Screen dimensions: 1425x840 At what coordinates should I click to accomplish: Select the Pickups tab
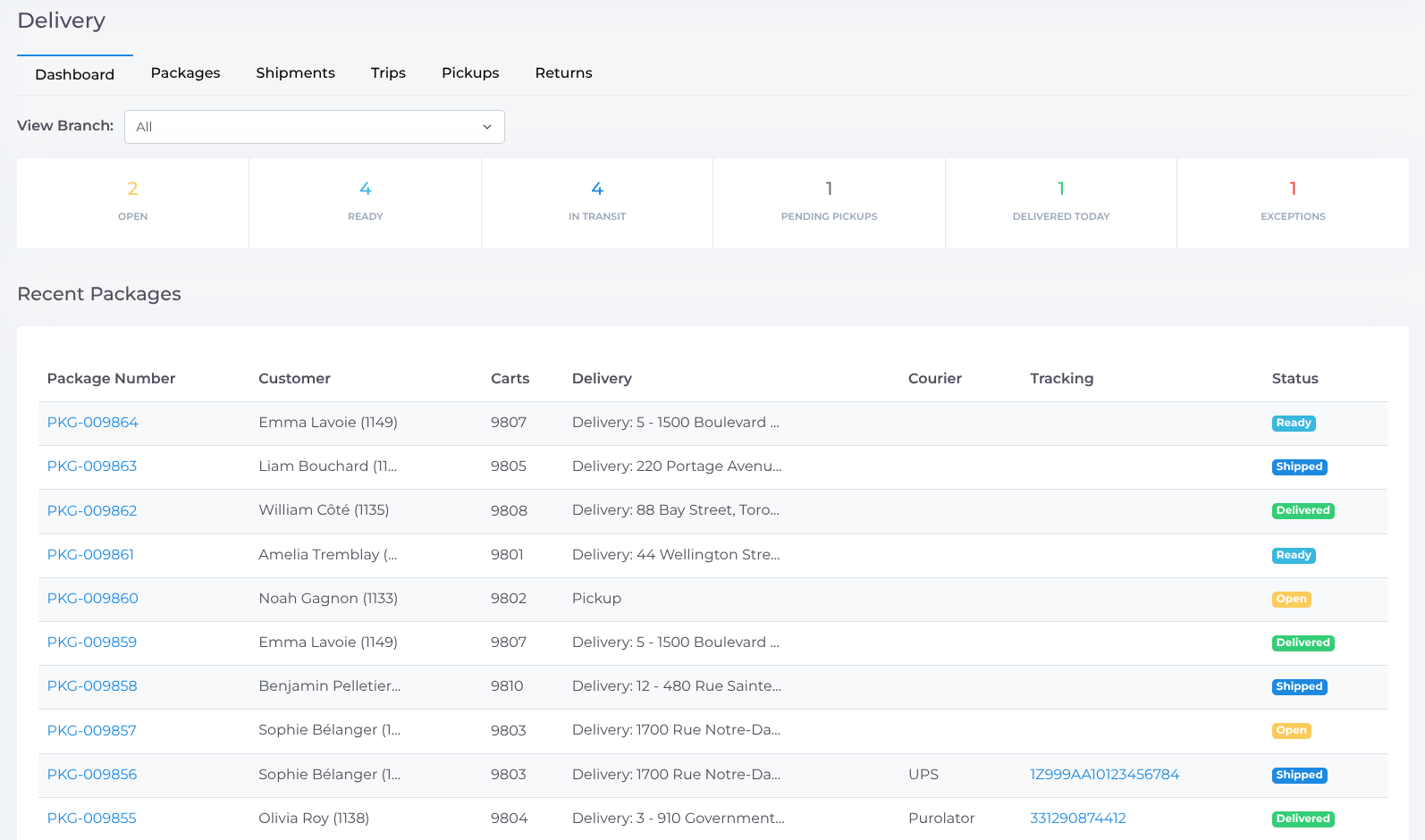tap(470, 73)
